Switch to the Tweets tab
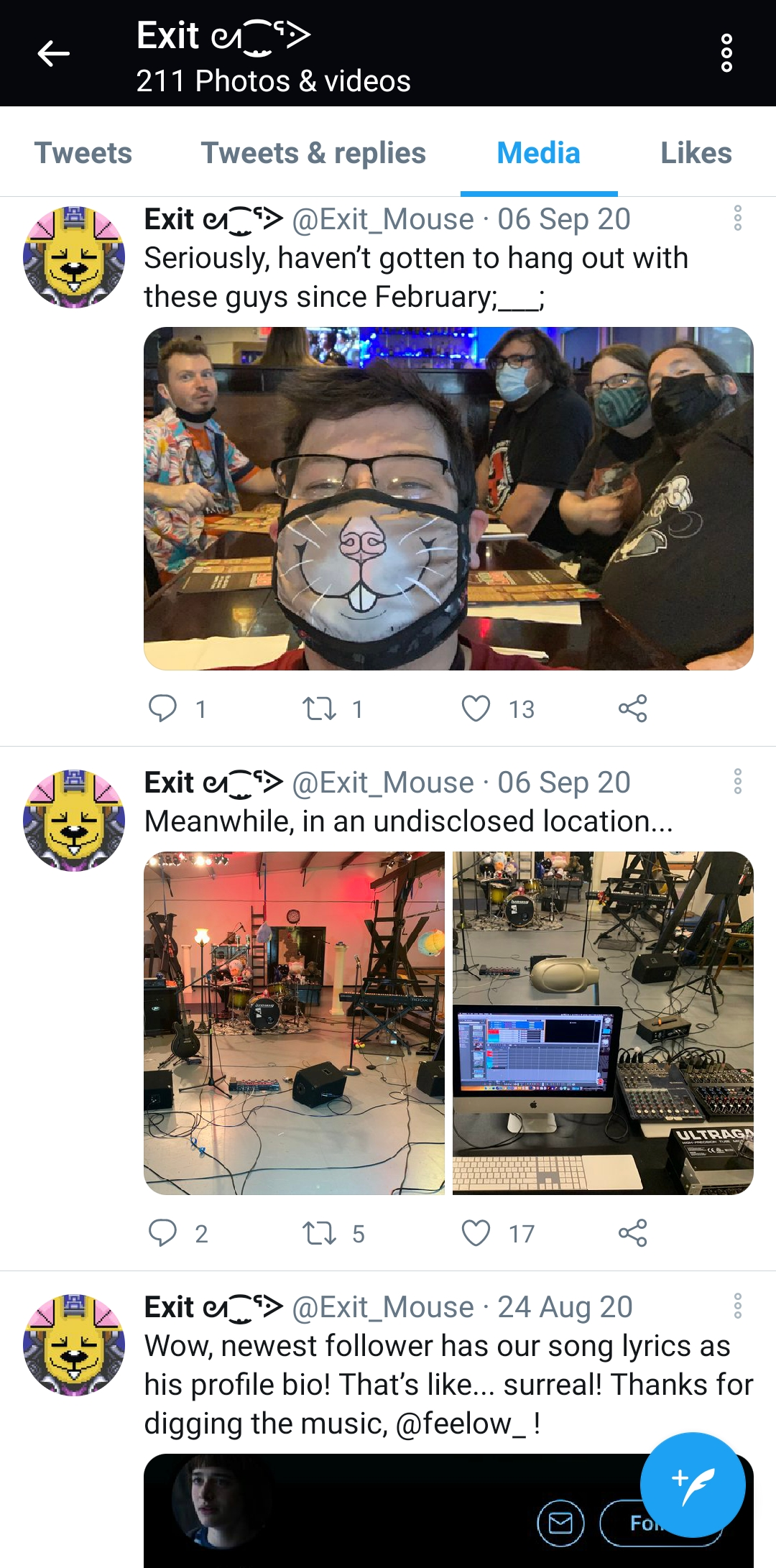The width and height of the screenshot is (776, 1568). [83, 153]
